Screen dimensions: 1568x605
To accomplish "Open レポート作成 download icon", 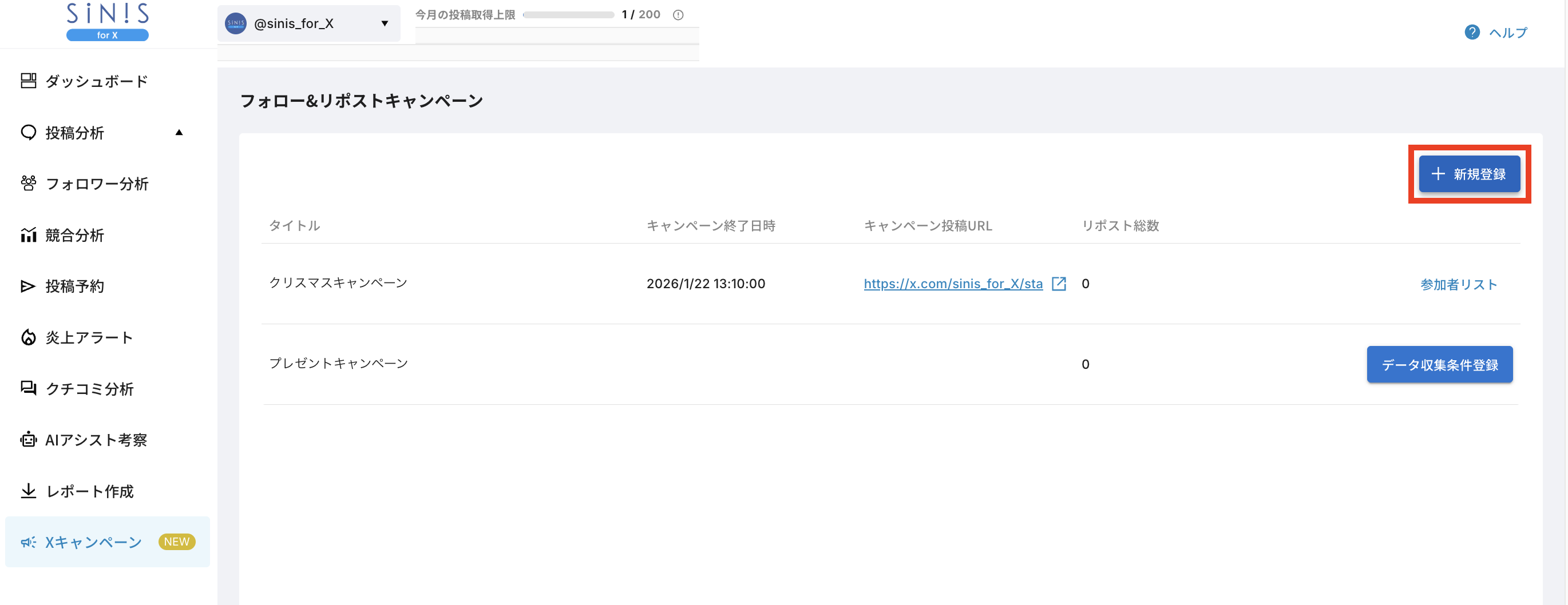I will tap(28, 491).
